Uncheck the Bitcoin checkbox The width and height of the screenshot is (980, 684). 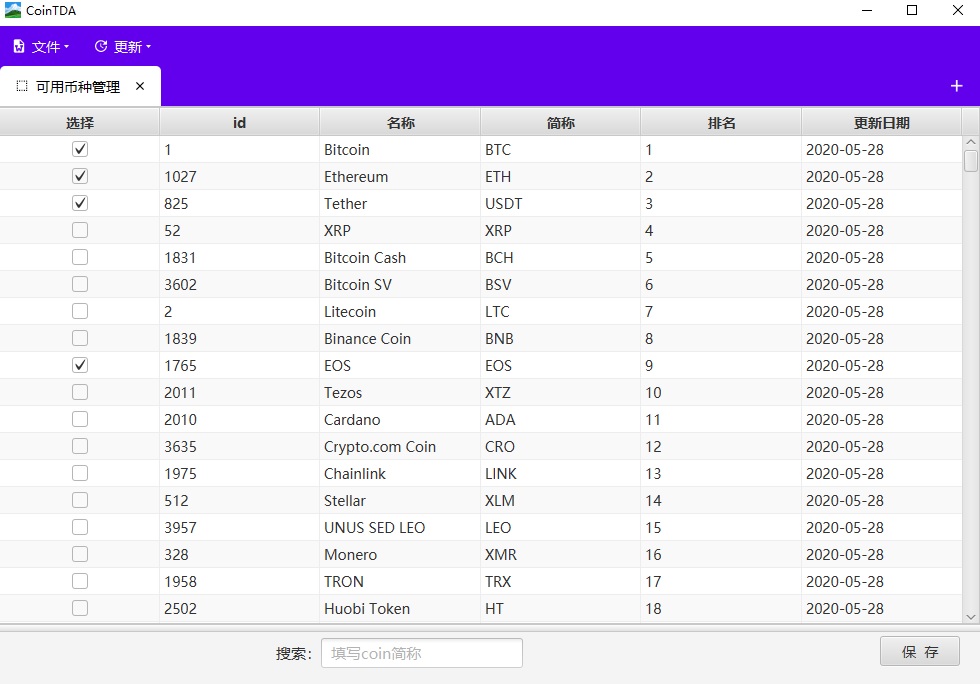click(x=80, y=149)
